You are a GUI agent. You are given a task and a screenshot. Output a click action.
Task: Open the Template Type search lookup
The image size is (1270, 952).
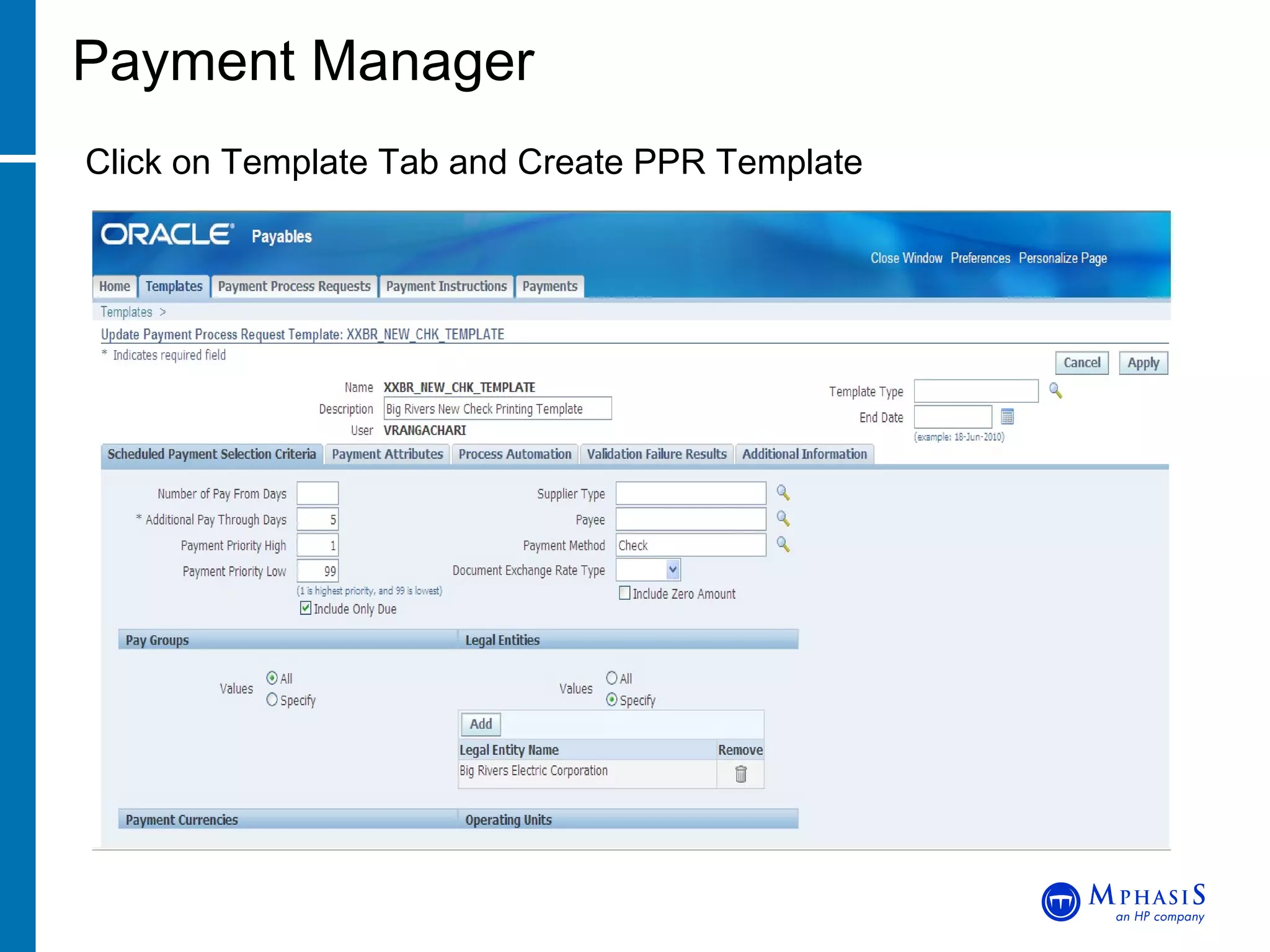(1055, 390)
